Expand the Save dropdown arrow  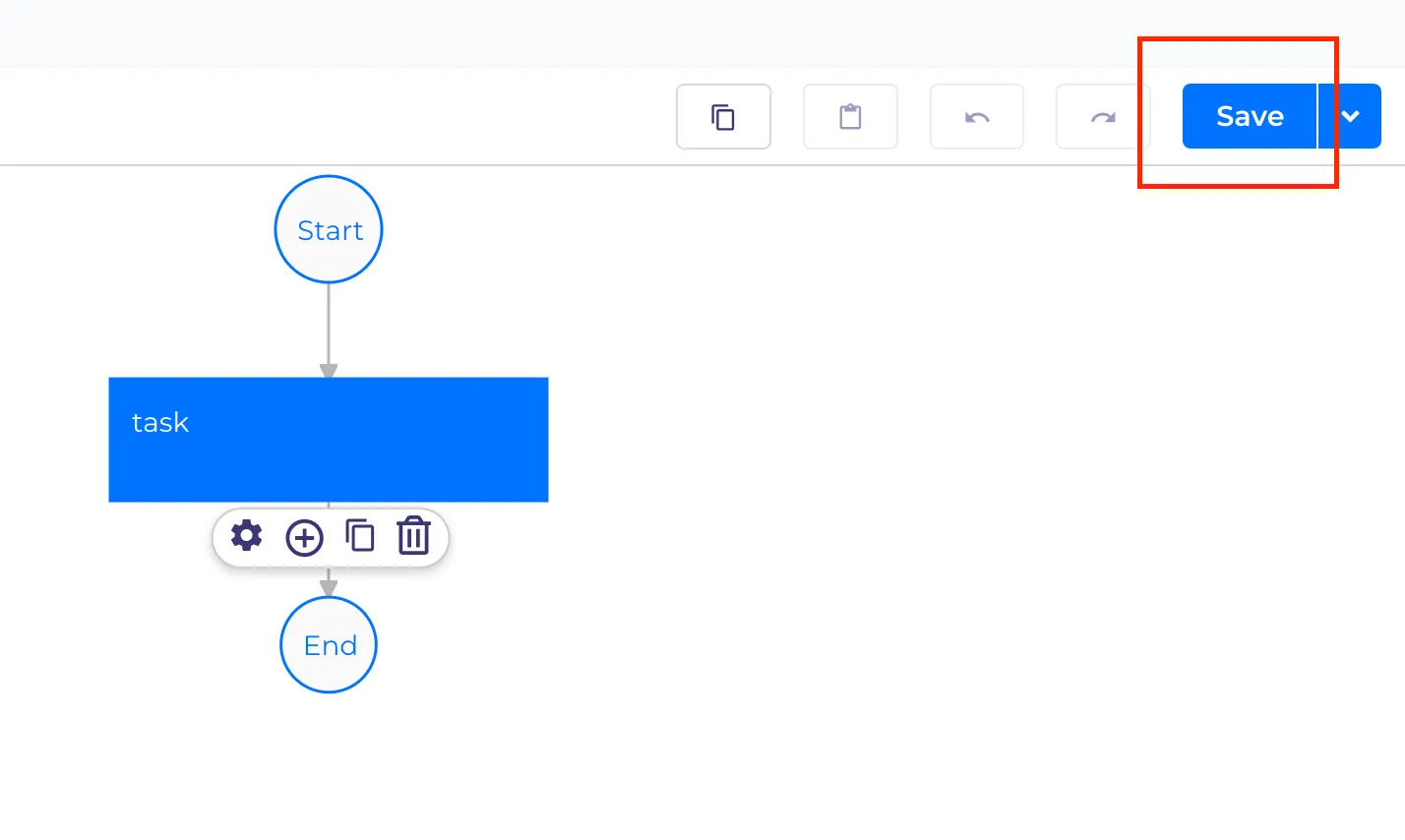[x=1350, y=116]
